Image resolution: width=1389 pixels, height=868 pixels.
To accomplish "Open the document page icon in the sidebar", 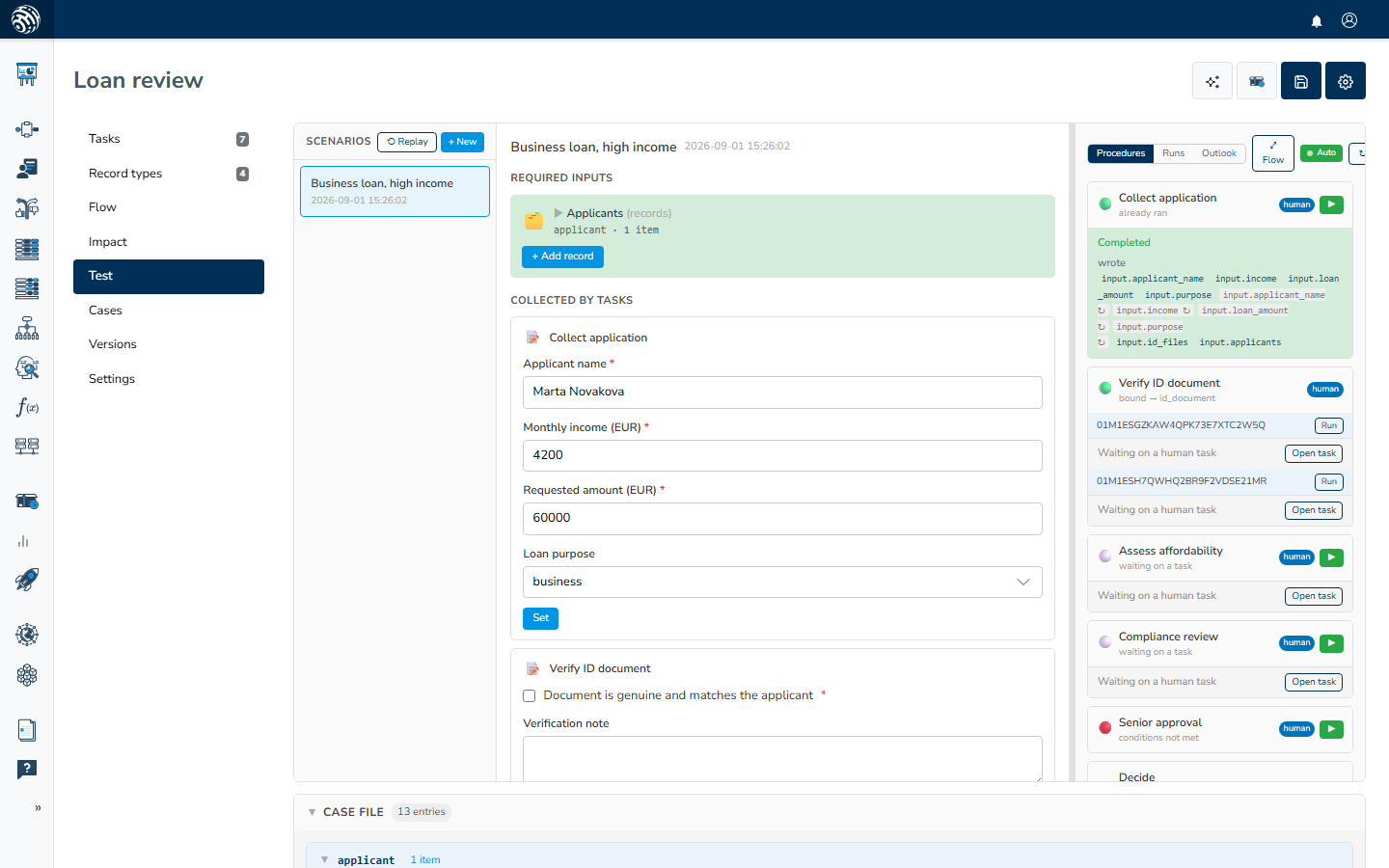I will click(27, 730).
